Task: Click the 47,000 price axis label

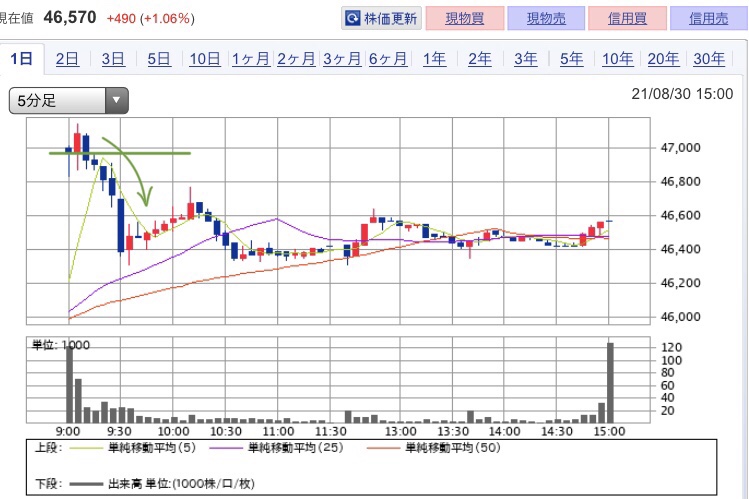Action: coord(681,148)
